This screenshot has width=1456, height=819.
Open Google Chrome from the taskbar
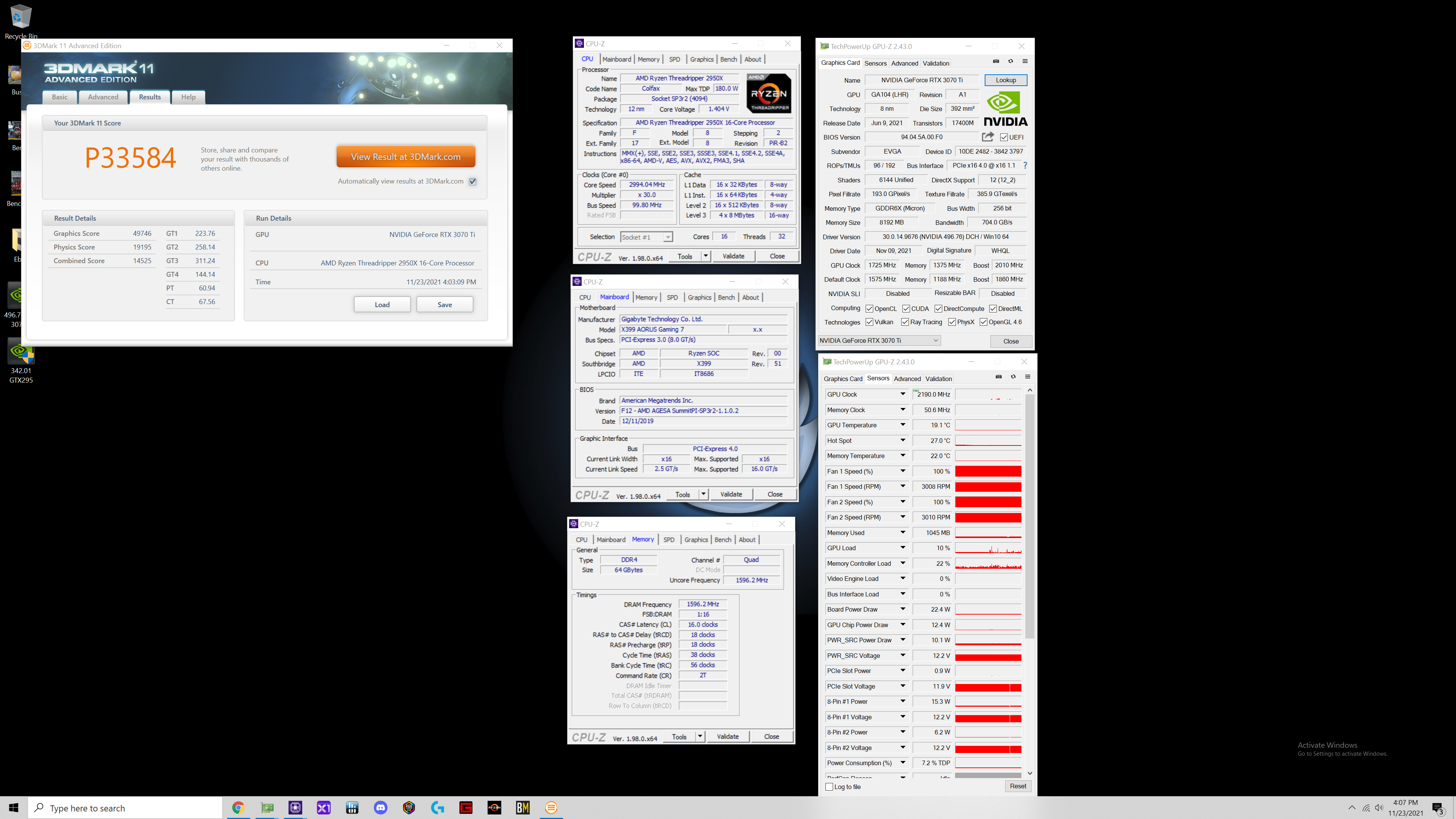pyautogui.click(x=238, y=808)
